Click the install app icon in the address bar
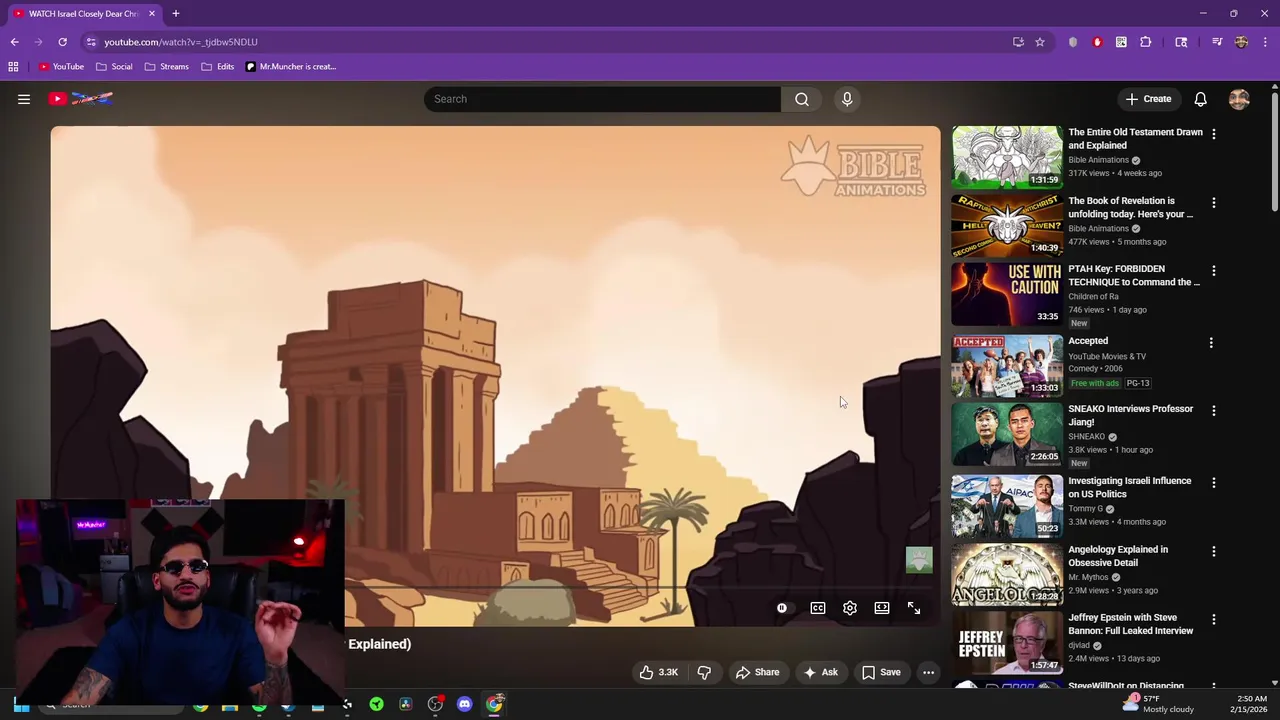Viewport: 1280px width, 720px height. coord(1018,42)
